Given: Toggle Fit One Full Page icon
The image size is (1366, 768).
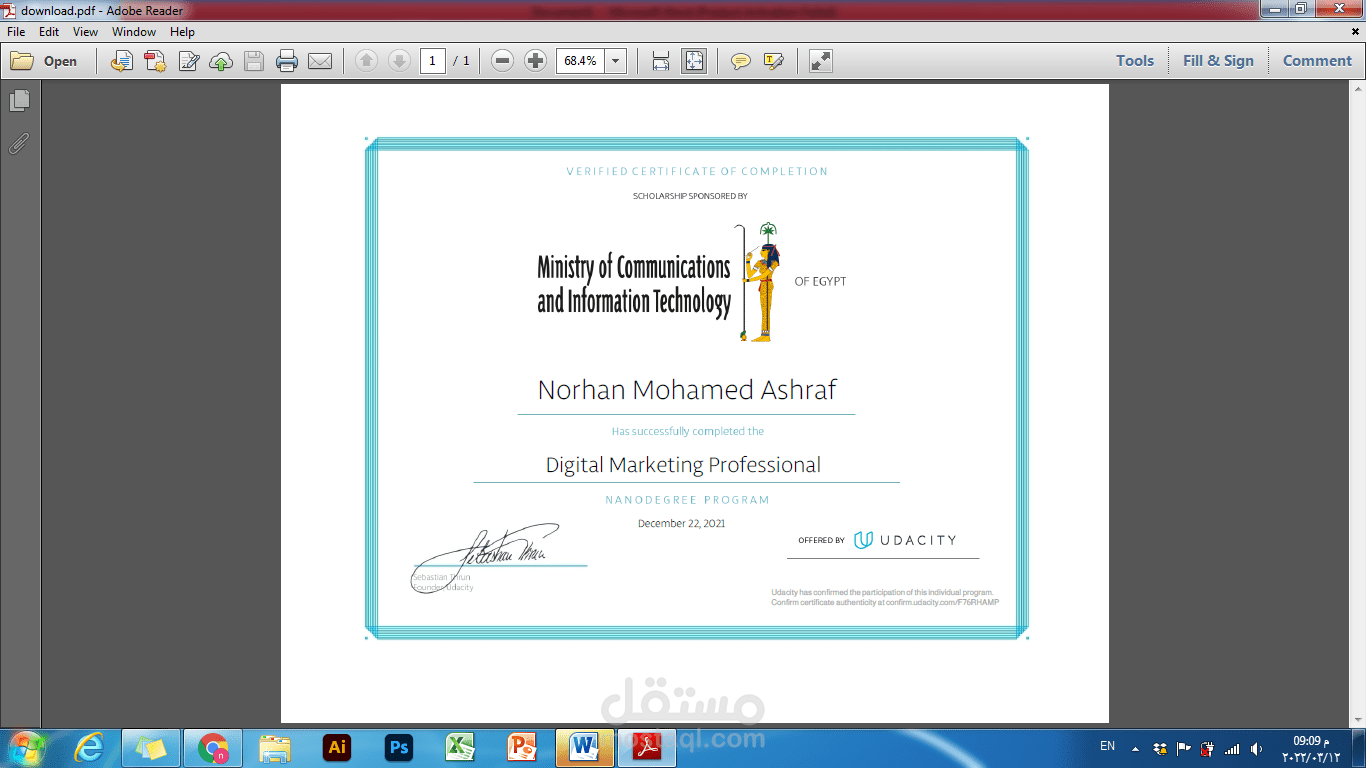Looking at the screenshot, I should pos(694,61).
